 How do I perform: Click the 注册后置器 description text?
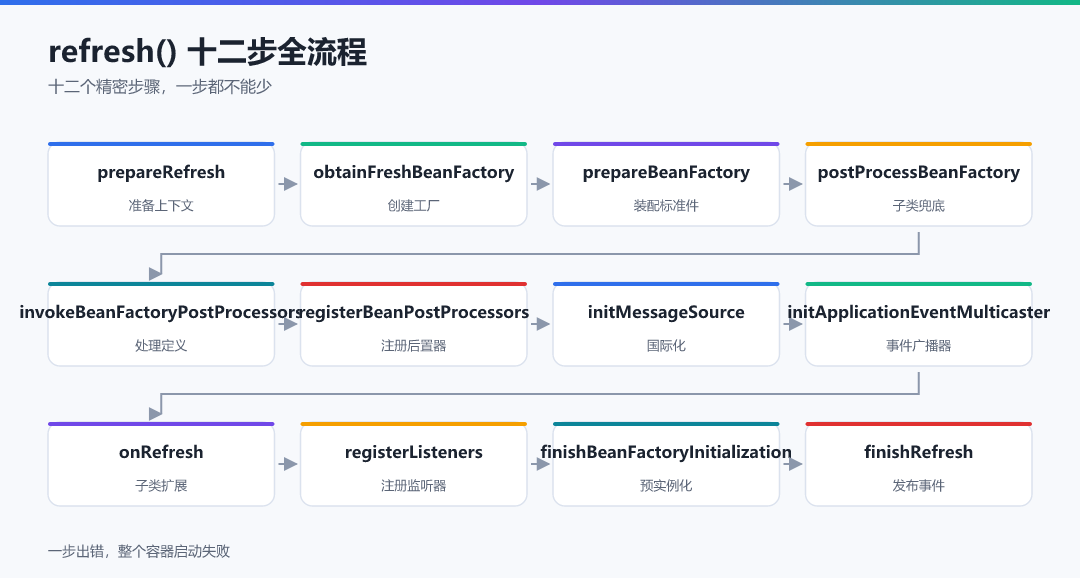point(413,345)
